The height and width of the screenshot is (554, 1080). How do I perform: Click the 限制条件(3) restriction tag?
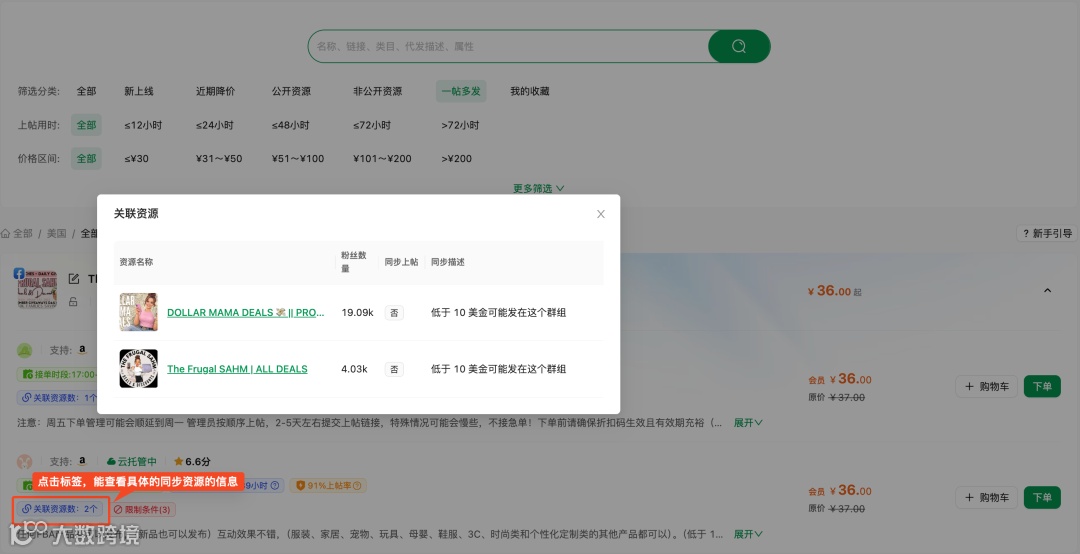point(143,510)
